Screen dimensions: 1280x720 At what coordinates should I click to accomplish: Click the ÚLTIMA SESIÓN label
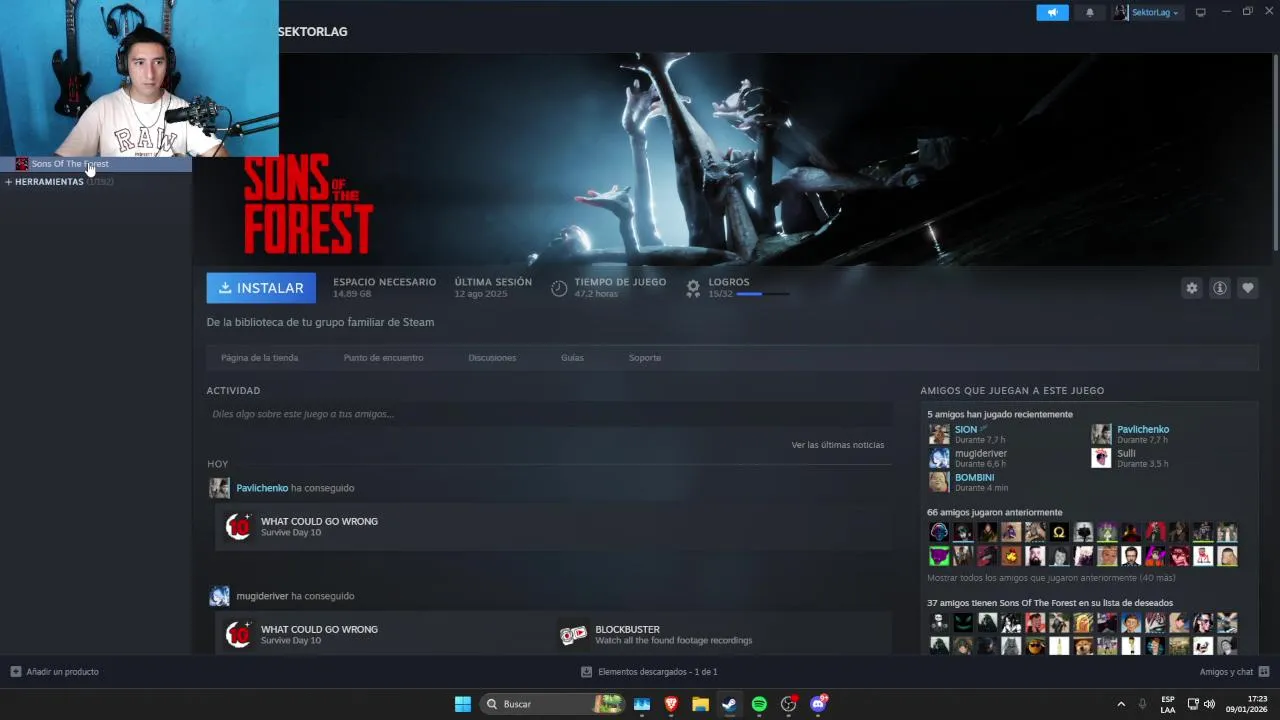[493, 282]
